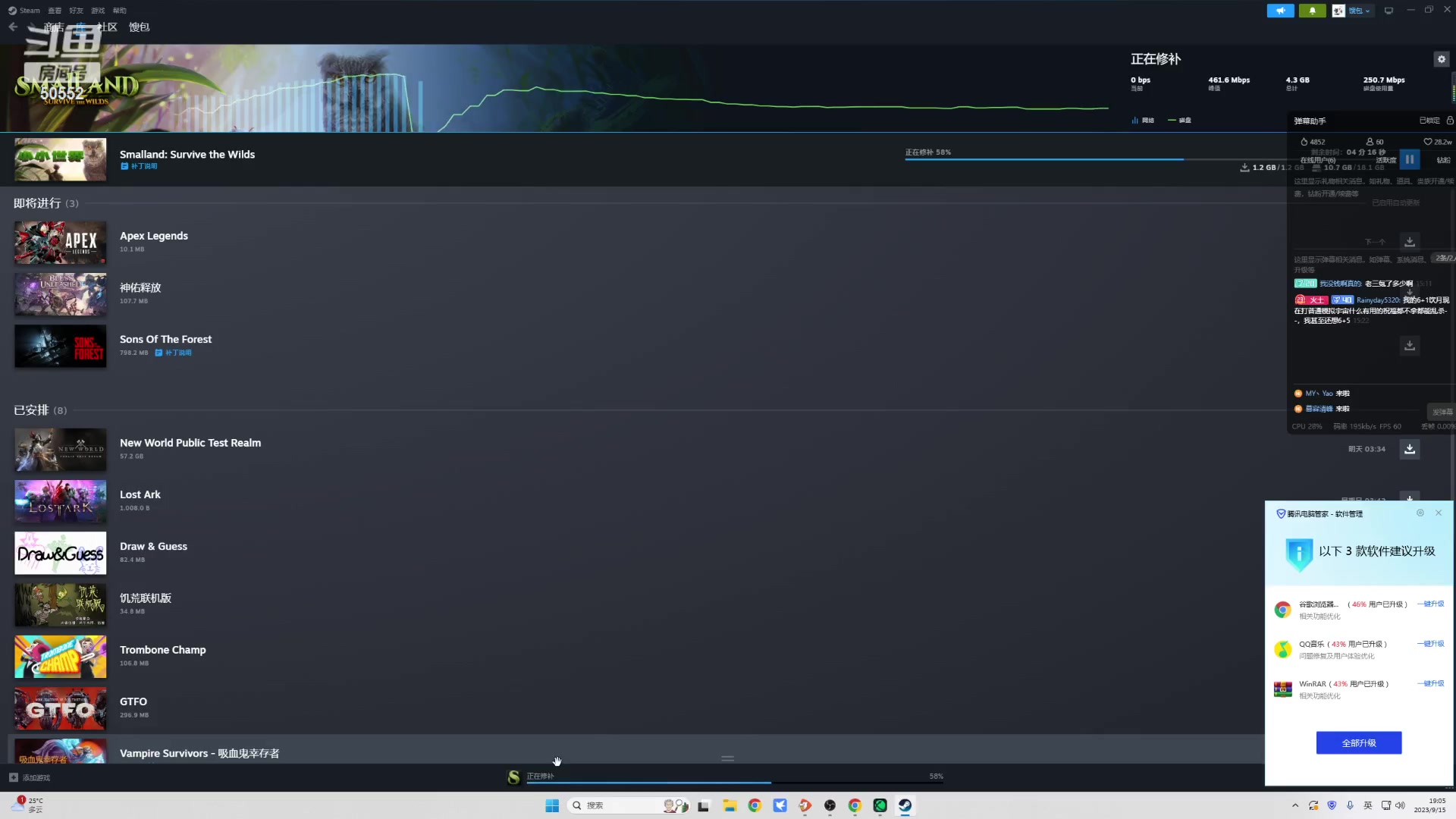
Task: Click the 全部升级 button
Action: click(1359, 743)
